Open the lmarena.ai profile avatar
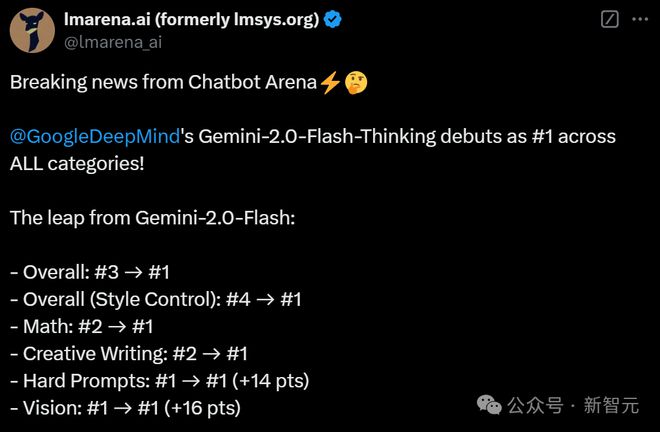This screenshot has height=432, width=660. 32,31
